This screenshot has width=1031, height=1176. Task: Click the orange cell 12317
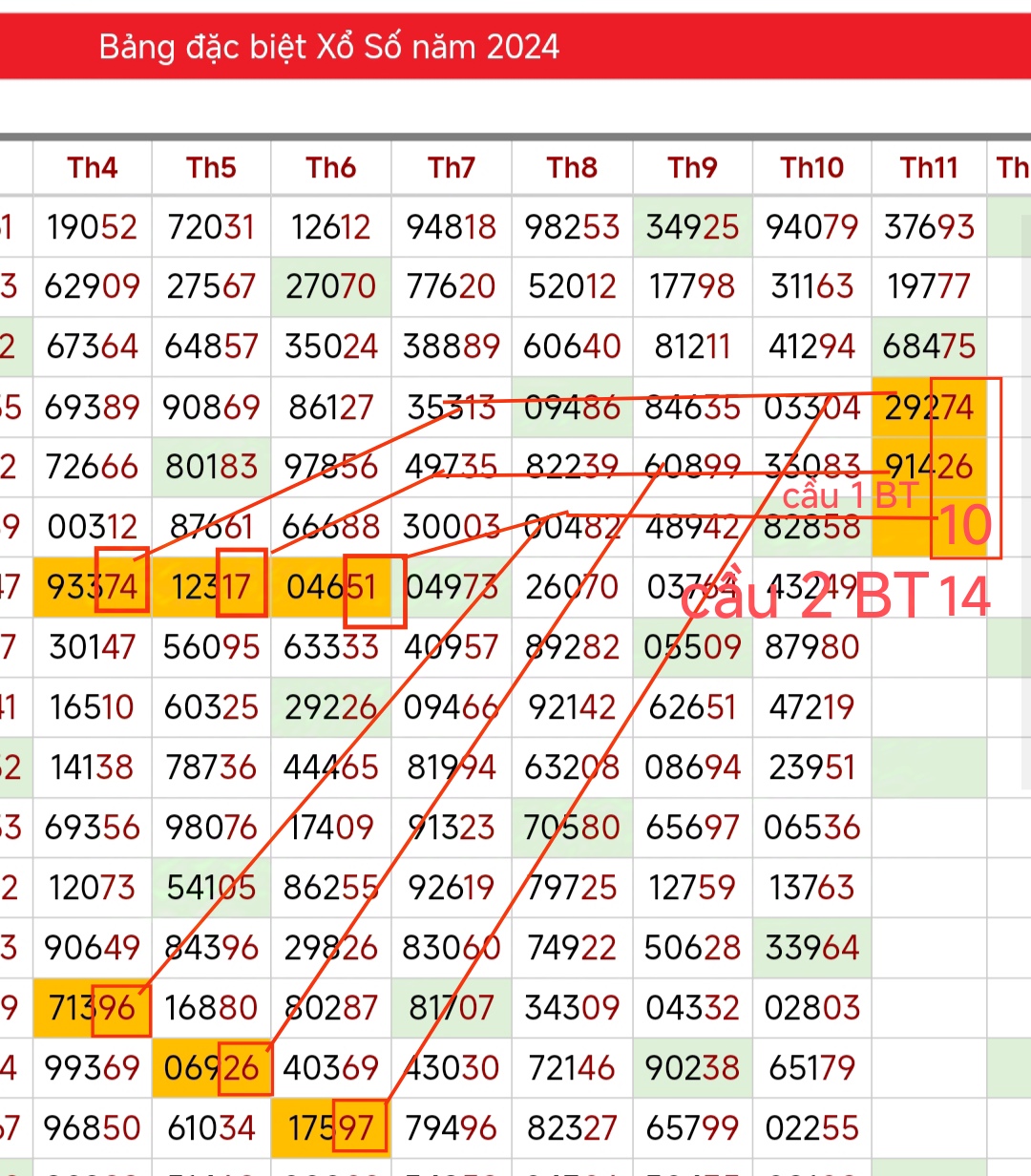click(x=211, y=586)
